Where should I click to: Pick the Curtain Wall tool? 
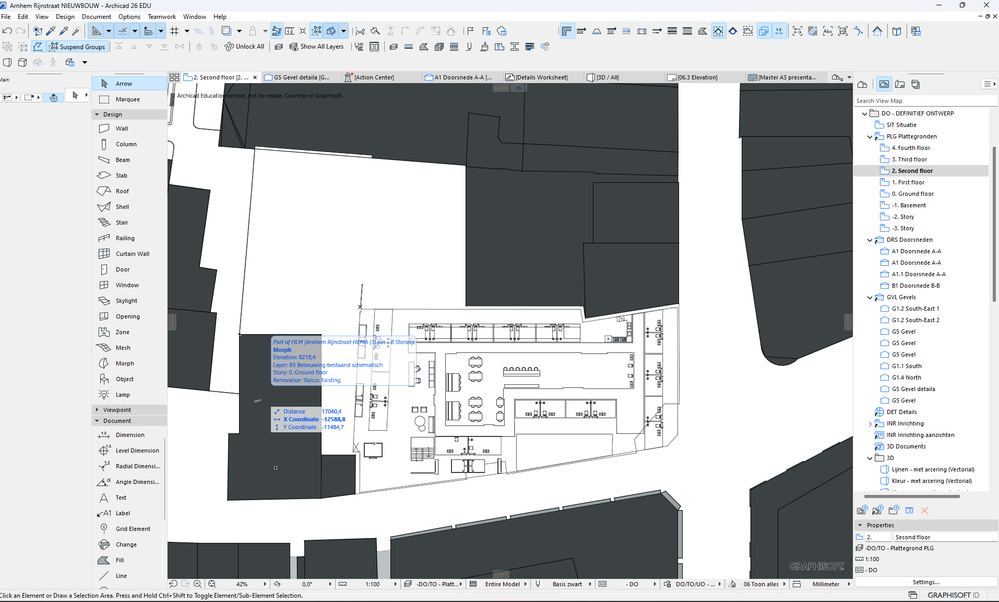tap(131, 254)
